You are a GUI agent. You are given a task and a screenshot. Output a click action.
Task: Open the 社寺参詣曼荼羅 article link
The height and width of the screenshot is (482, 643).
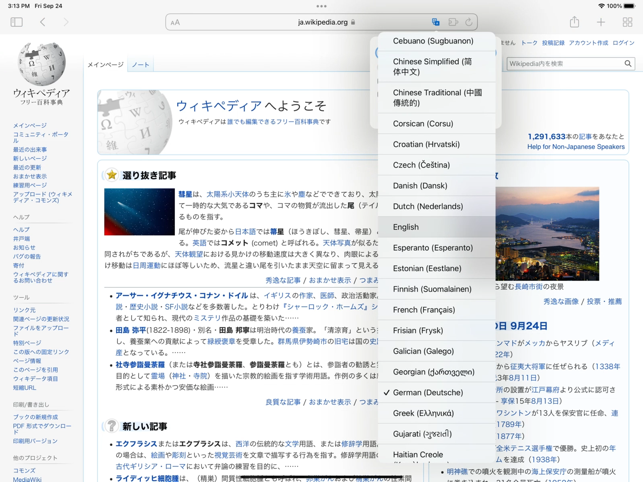point(140,364)
